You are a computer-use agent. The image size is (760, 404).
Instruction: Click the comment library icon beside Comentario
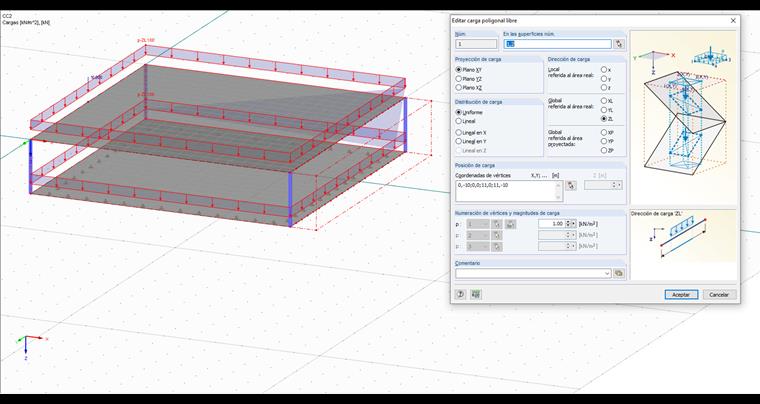pos(618,273)
